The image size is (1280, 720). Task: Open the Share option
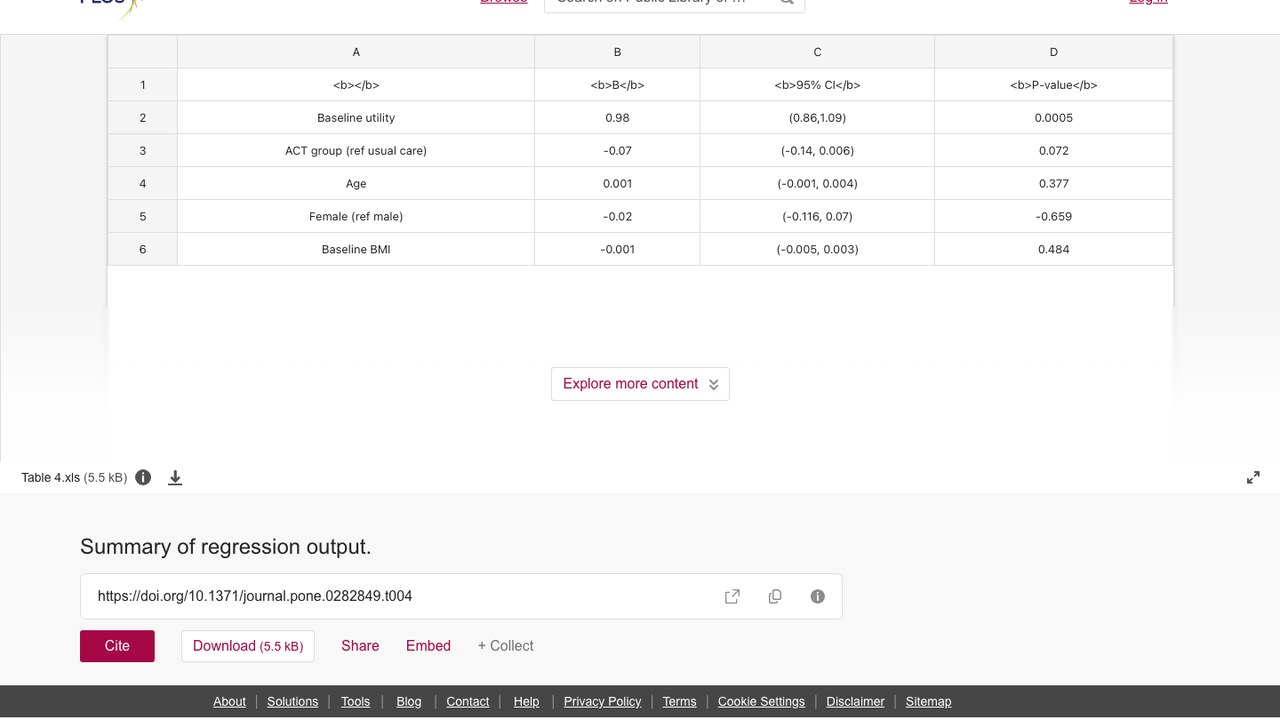click(x=360, y=646)
